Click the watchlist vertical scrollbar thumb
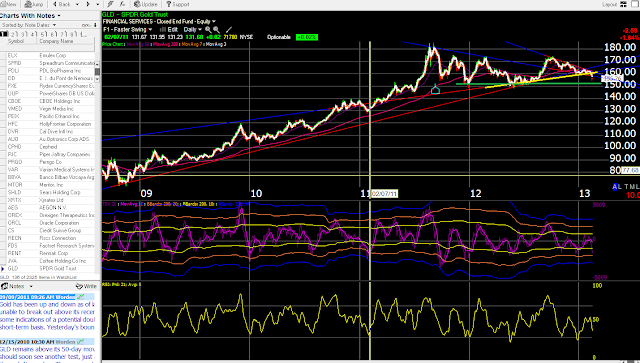This screenshot has height=363, width=640. tap(97, 72)
